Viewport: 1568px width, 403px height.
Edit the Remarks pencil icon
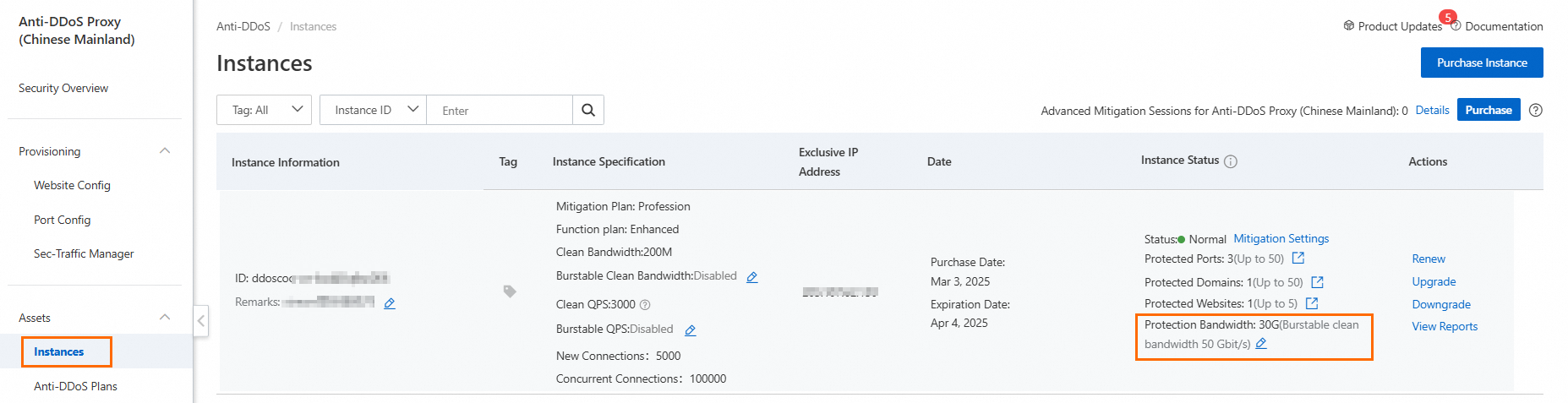point(390,303)
